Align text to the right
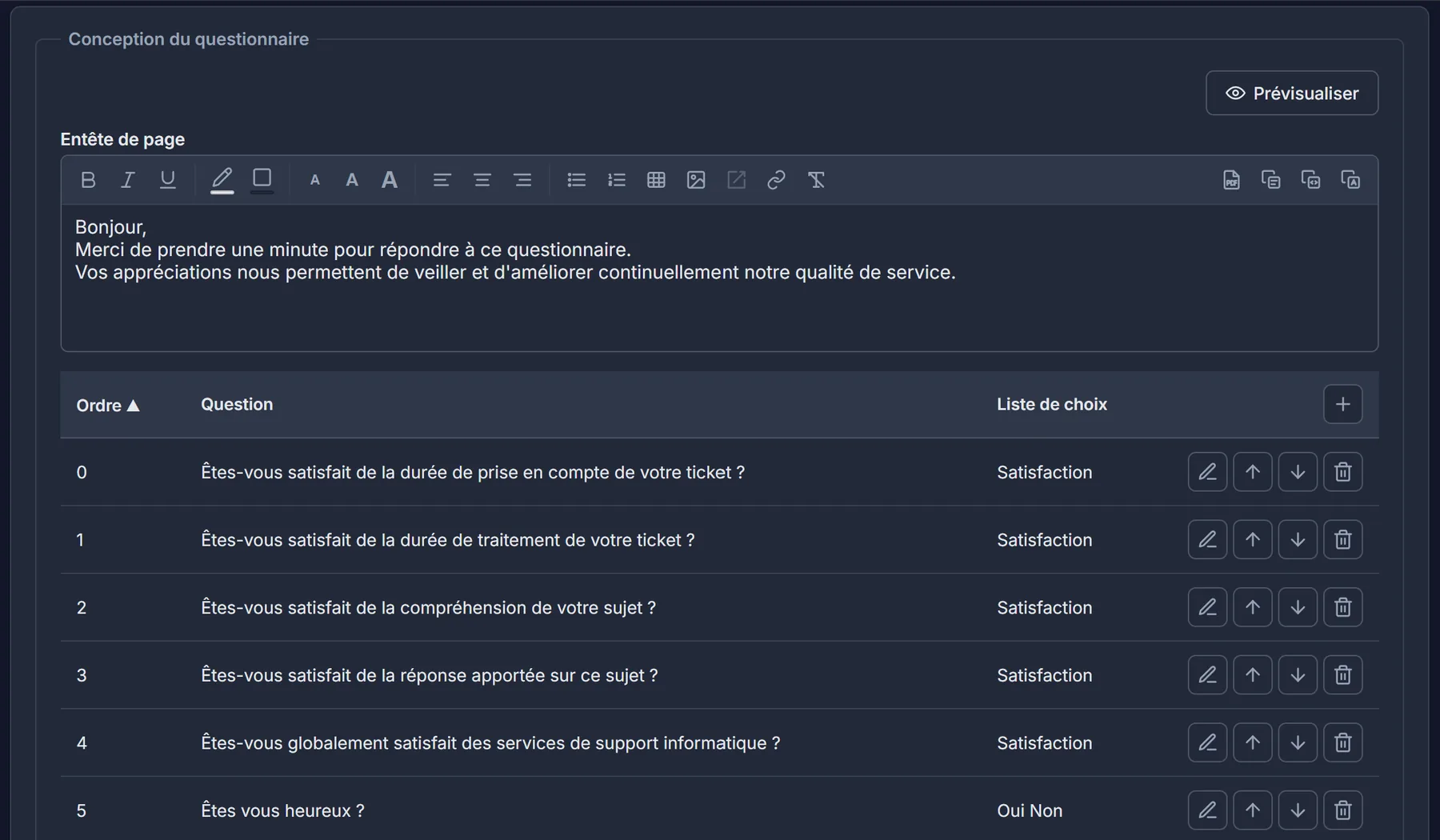The image size is (1440, 840). (x=522, y=180)
